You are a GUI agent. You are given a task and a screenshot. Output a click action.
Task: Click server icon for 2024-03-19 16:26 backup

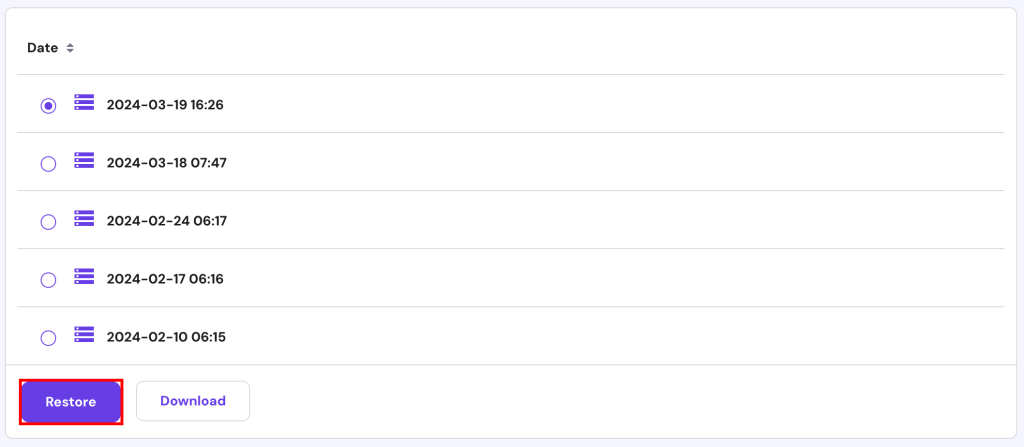[84, 102]
